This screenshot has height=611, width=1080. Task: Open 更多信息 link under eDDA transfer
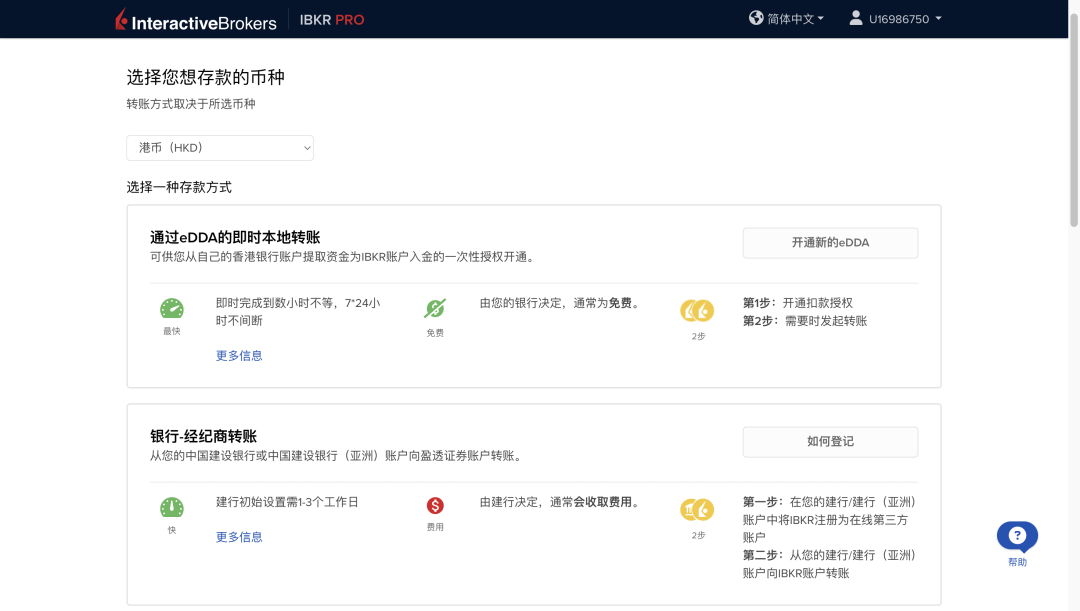239,355
